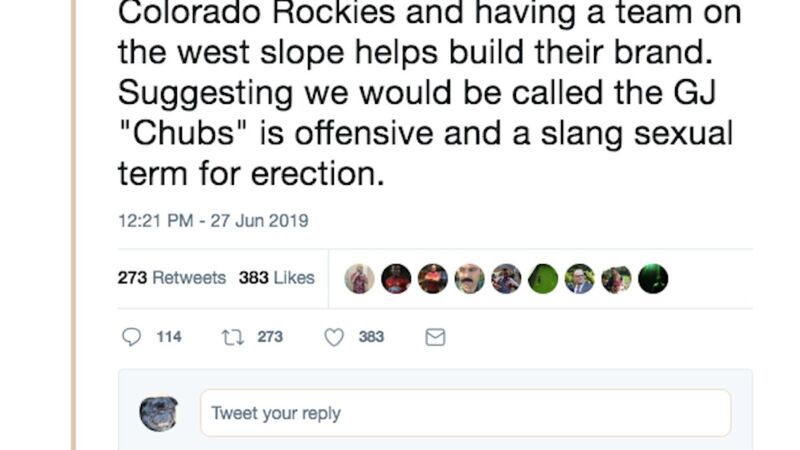The image size is (800, 450).
Task: Click the reply speech bubble icon
Action: point(131,337)
